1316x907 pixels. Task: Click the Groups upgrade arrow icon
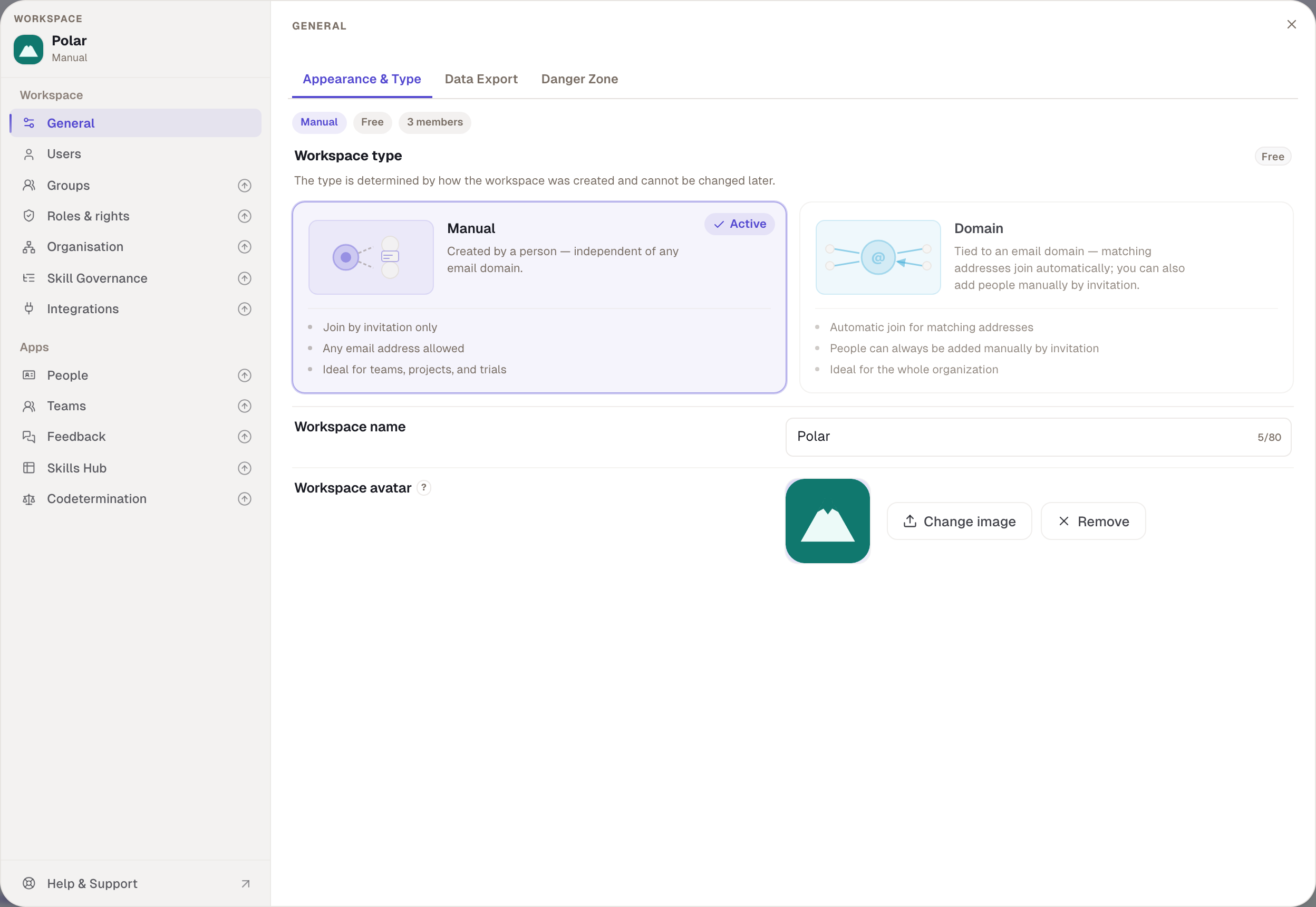[x=244, y=185]
